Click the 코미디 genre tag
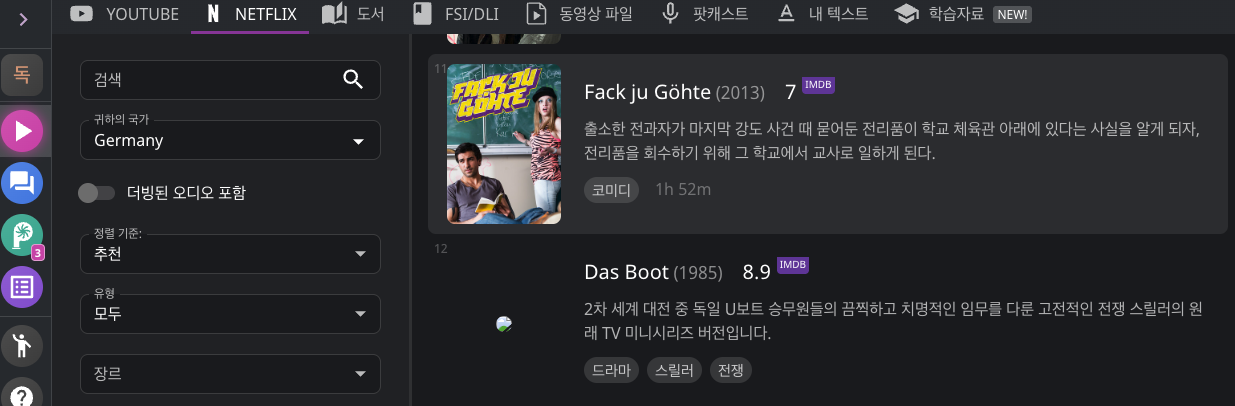Image resolution: width=1235 pixels, height=406 pixels. (611, 189)
